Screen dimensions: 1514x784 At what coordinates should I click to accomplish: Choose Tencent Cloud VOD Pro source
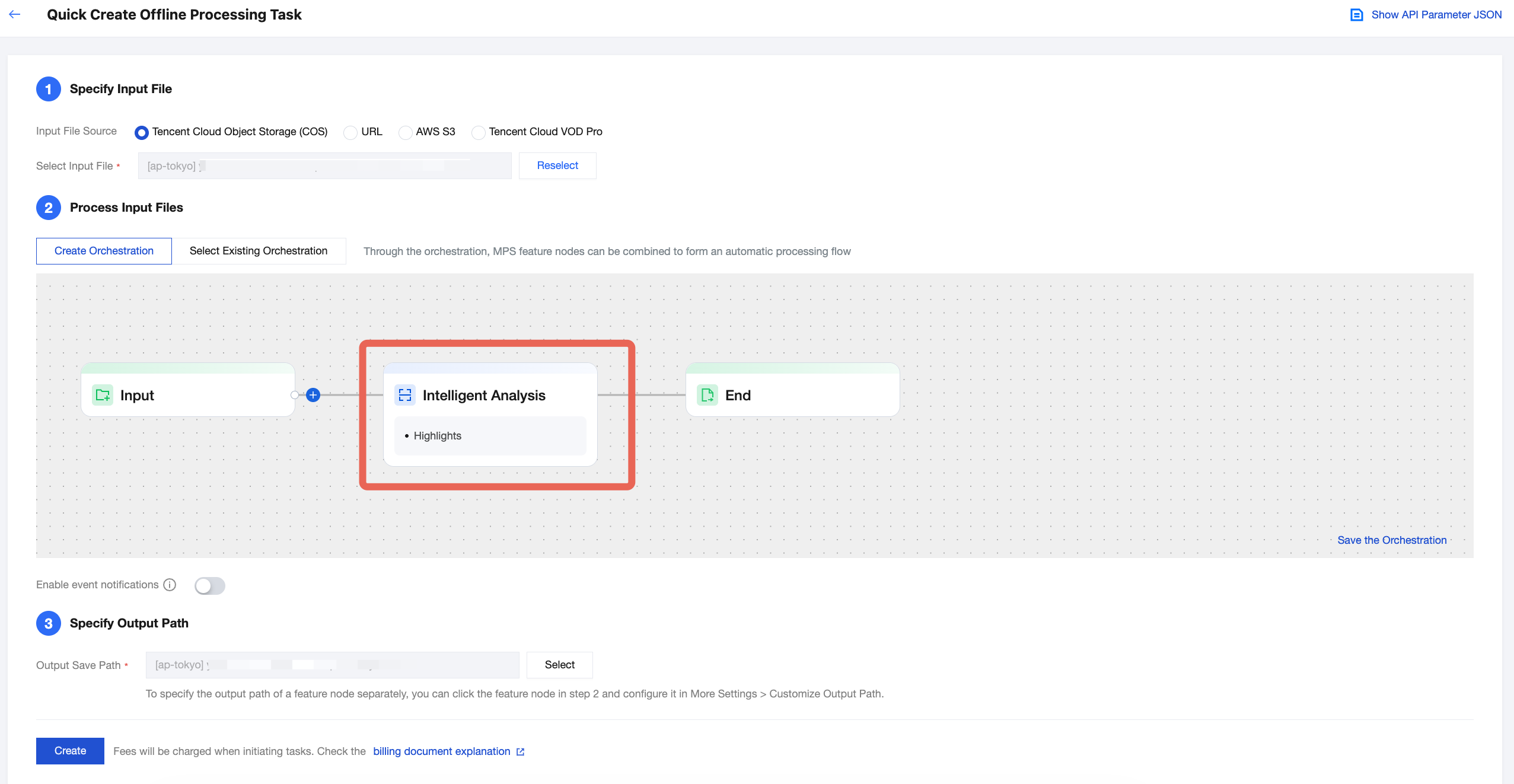[478, 132]
